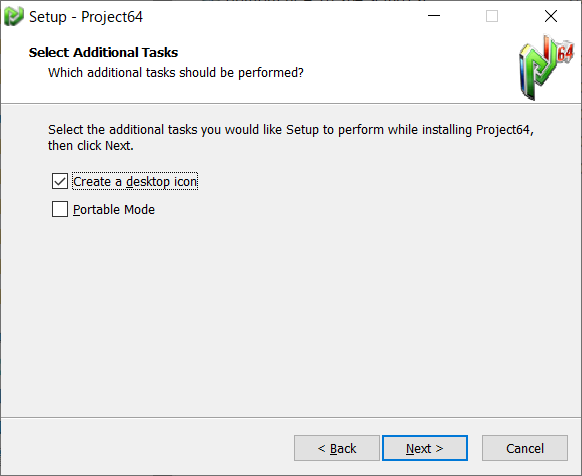Click the instruction text mentioning 'then click Next'
Image resolution: width=582 pixels, height=476 pixels.
pos(291,137)
